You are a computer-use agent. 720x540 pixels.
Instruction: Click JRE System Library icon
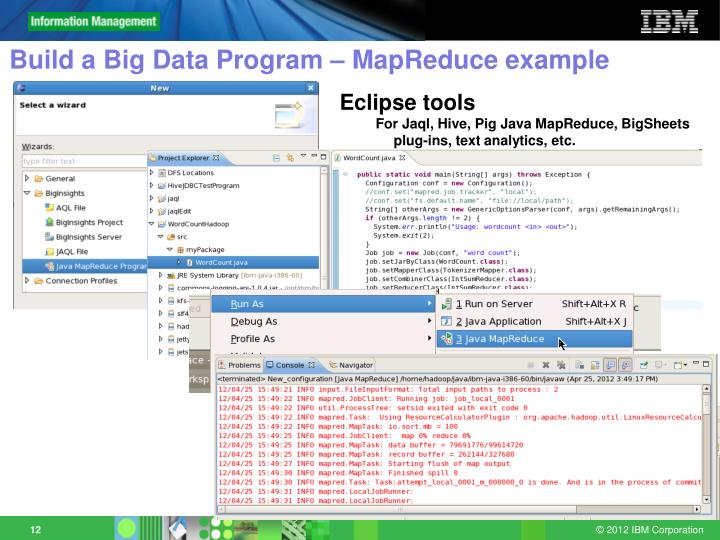(171, 276)
